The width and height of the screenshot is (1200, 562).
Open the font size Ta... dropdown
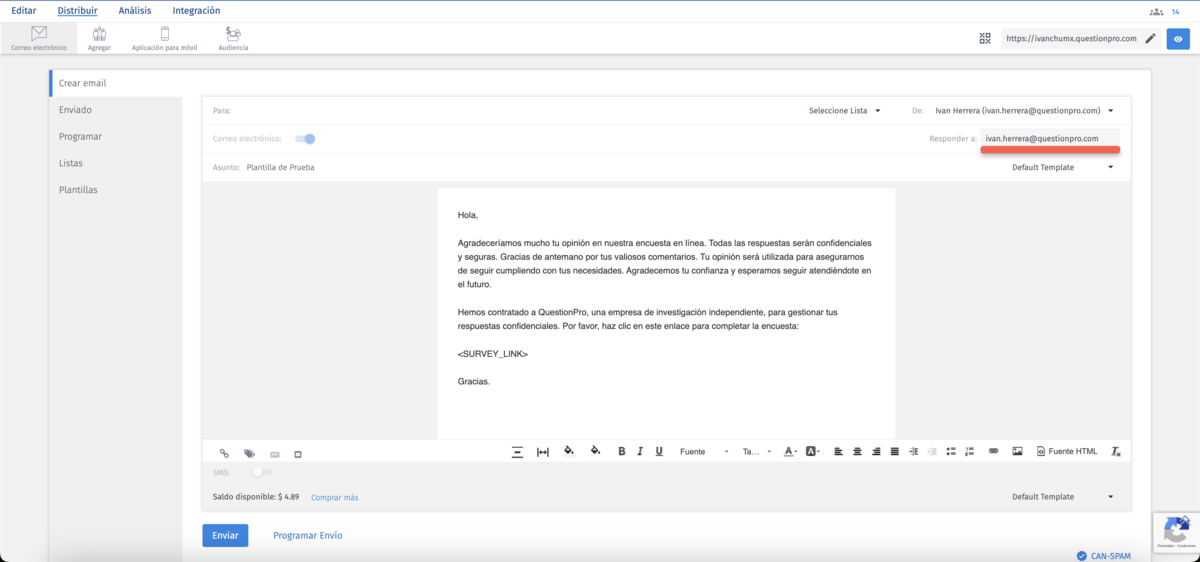click(757, 452)
